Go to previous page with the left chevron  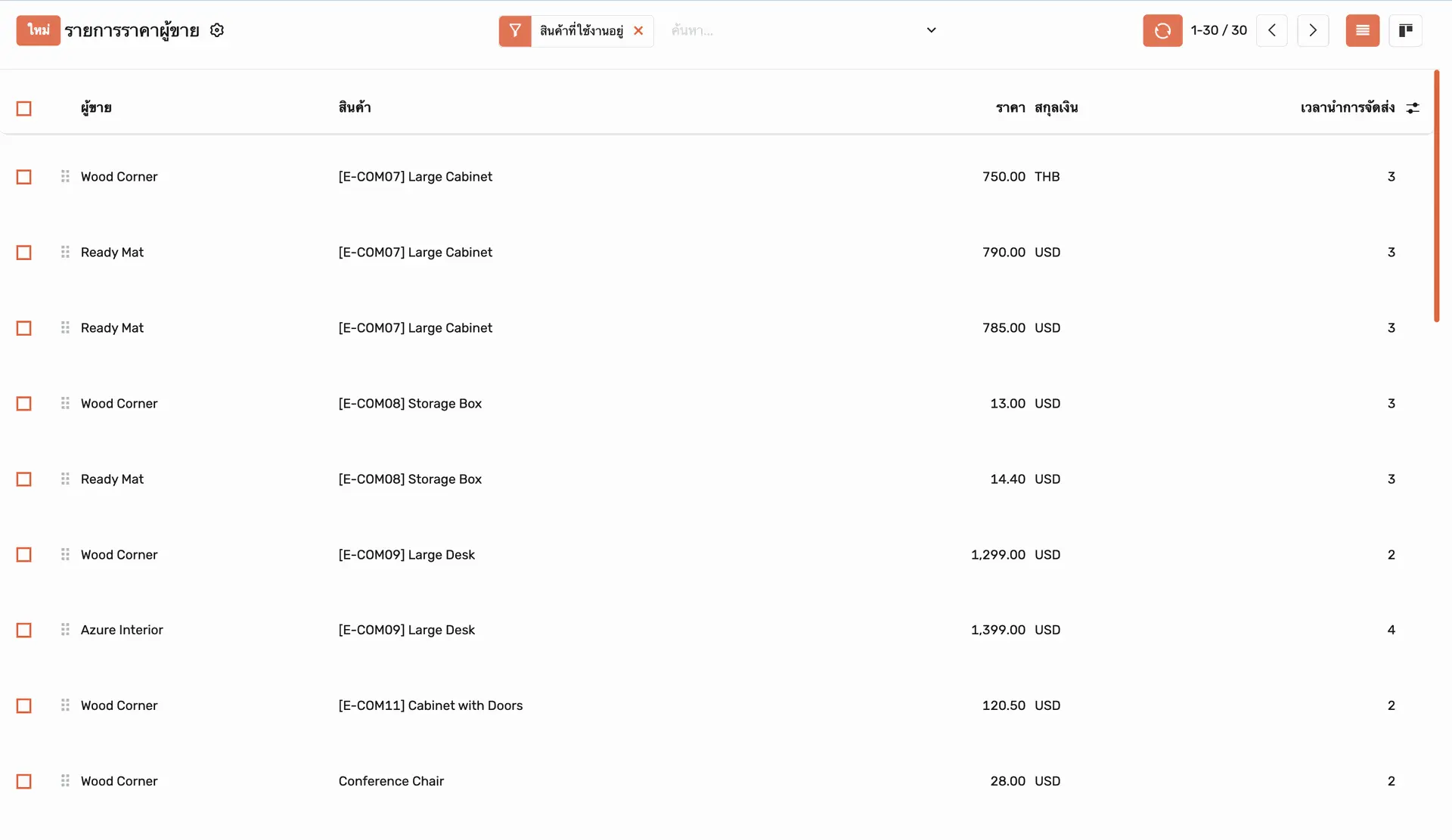tap(1272, 31)
